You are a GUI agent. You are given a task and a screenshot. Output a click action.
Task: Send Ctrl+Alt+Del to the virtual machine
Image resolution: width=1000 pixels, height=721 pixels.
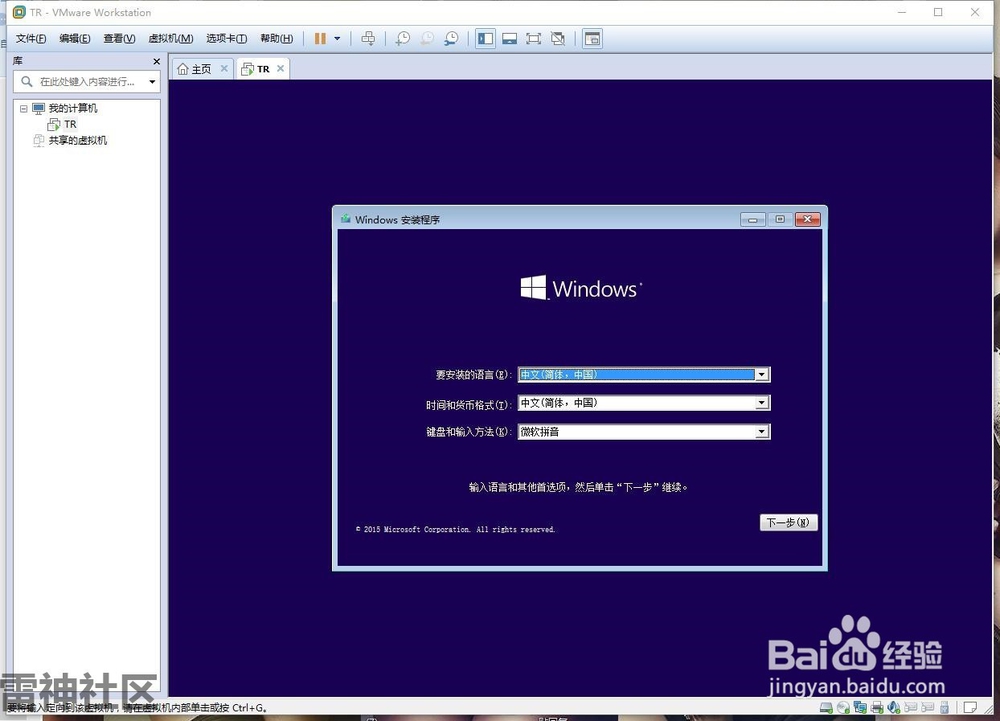point(368,39)
